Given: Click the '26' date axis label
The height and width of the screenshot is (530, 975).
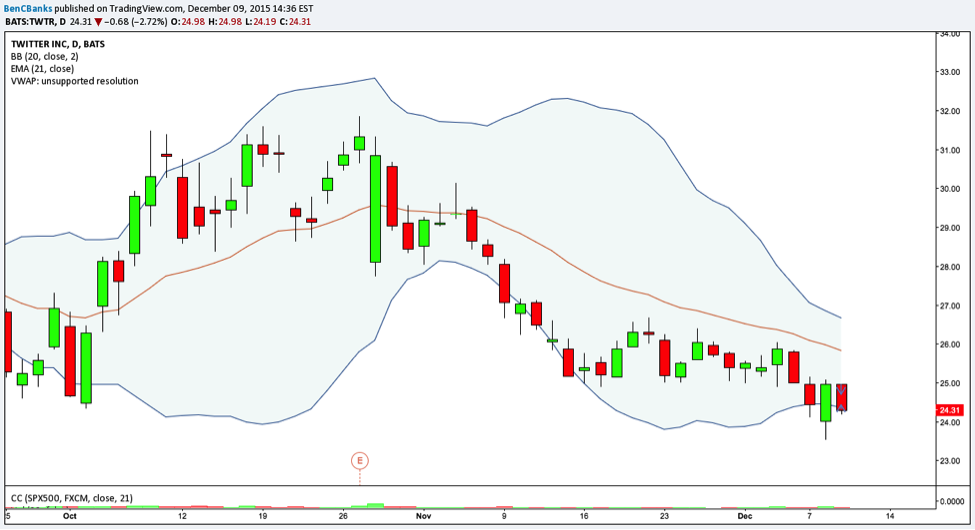Looking at the screenshot, I should (343, 516).
